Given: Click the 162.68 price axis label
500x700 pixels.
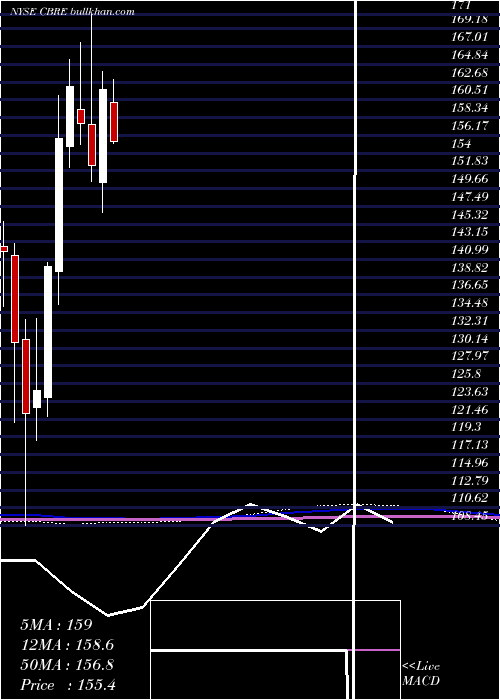Looking at the screenshot, I should click(470, 72).
